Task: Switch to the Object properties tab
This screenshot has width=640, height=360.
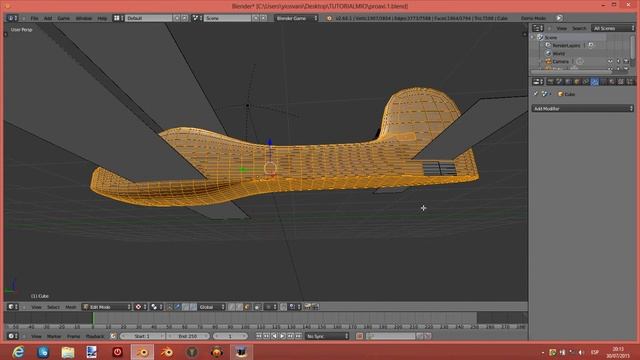Action: point(577,82)
